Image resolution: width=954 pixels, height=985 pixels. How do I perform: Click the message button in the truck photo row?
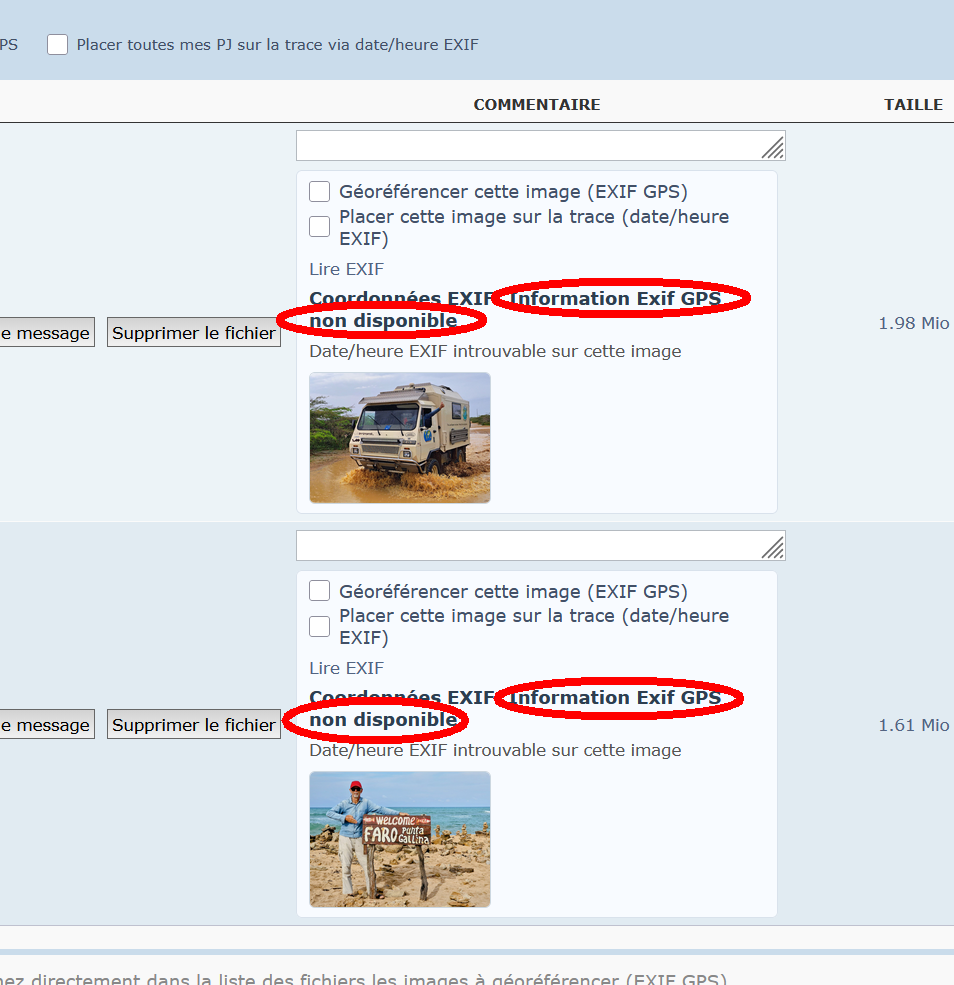[x=46, y=333]
